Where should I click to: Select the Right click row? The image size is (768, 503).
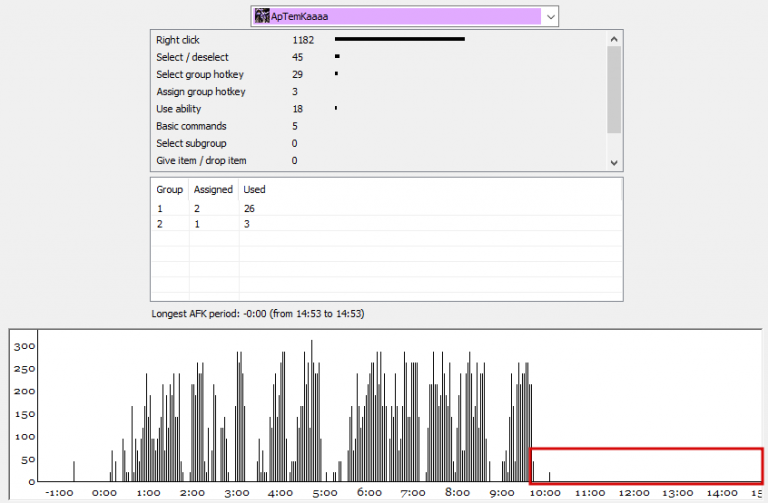click(379, 40)
